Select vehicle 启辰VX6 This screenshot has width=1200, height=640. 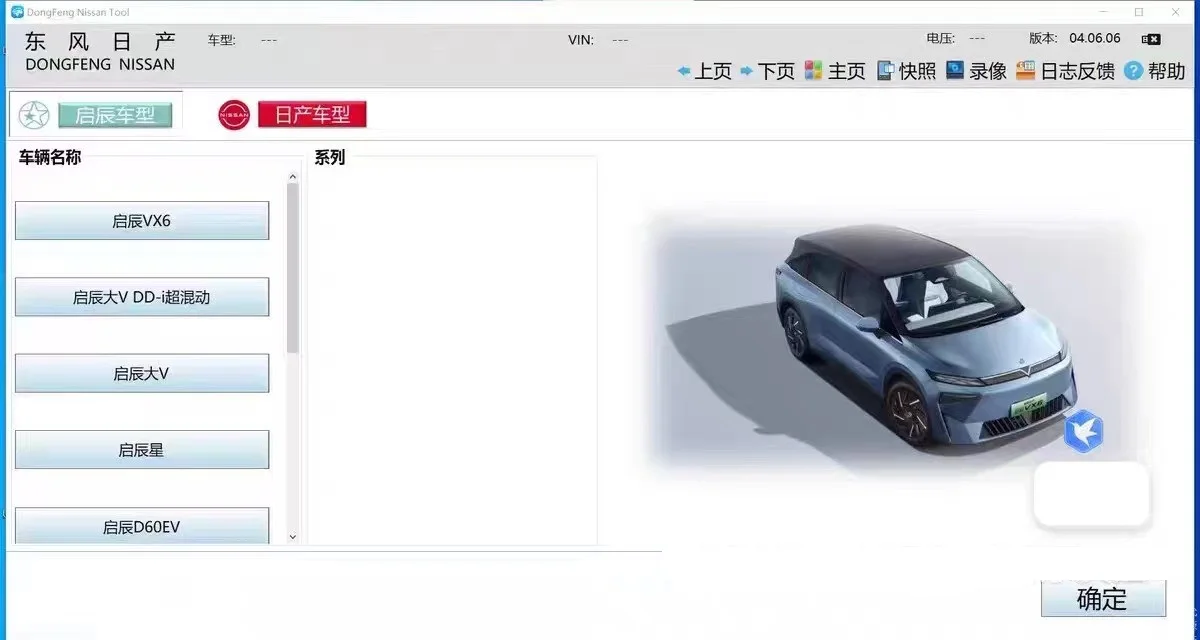(x=142, y=221)
